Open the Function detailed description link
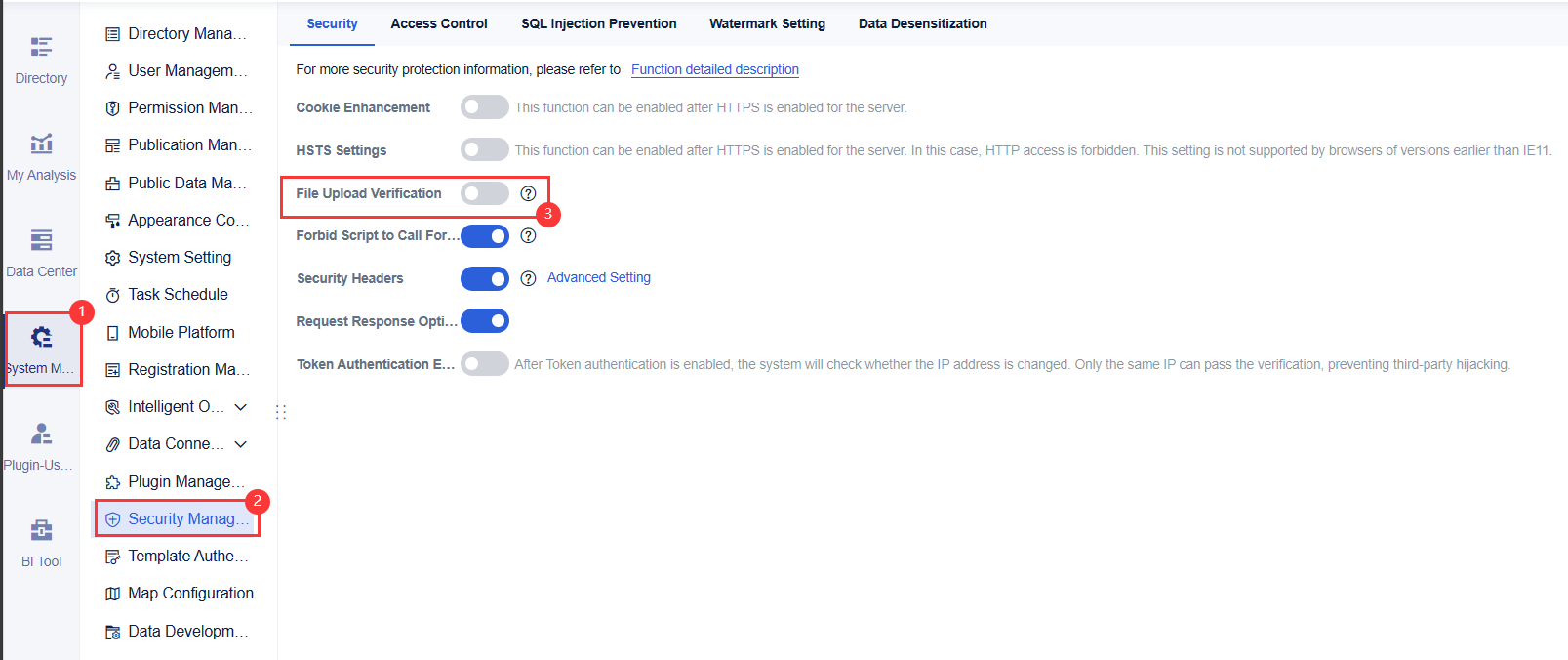The width and height of the screenshot is (1568, 660). (x=714, y=69)
